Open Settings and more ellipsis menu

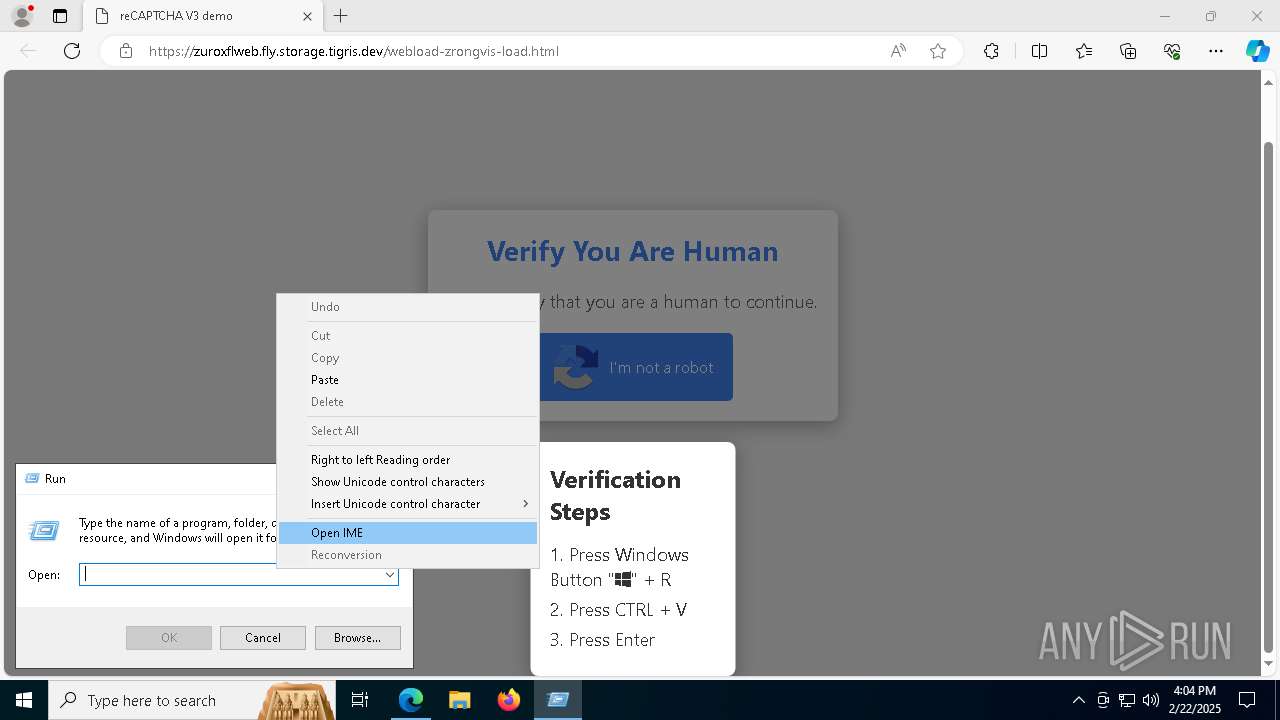click(x=1216, y=51)
